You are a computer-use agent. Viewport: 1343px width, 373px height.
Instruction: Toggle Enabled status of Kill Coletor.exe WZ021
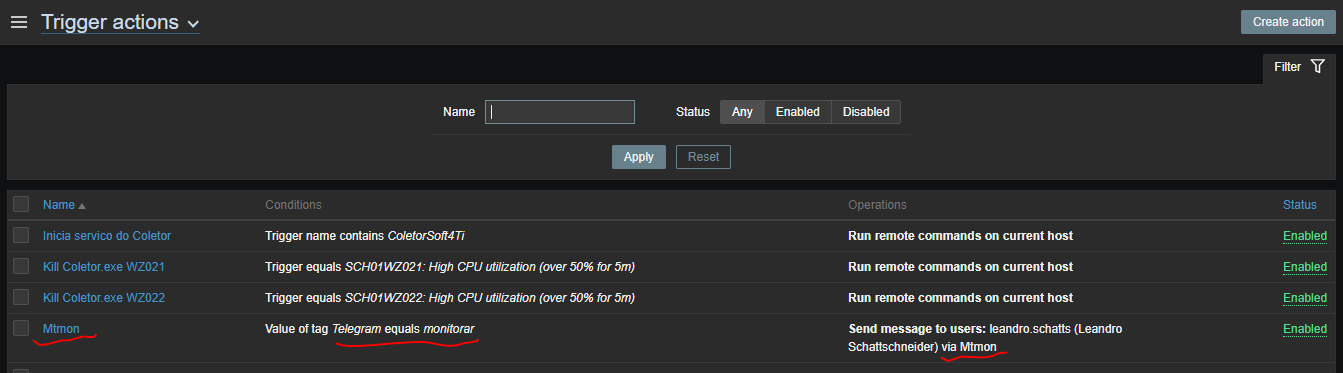[x=1305, y=267]
